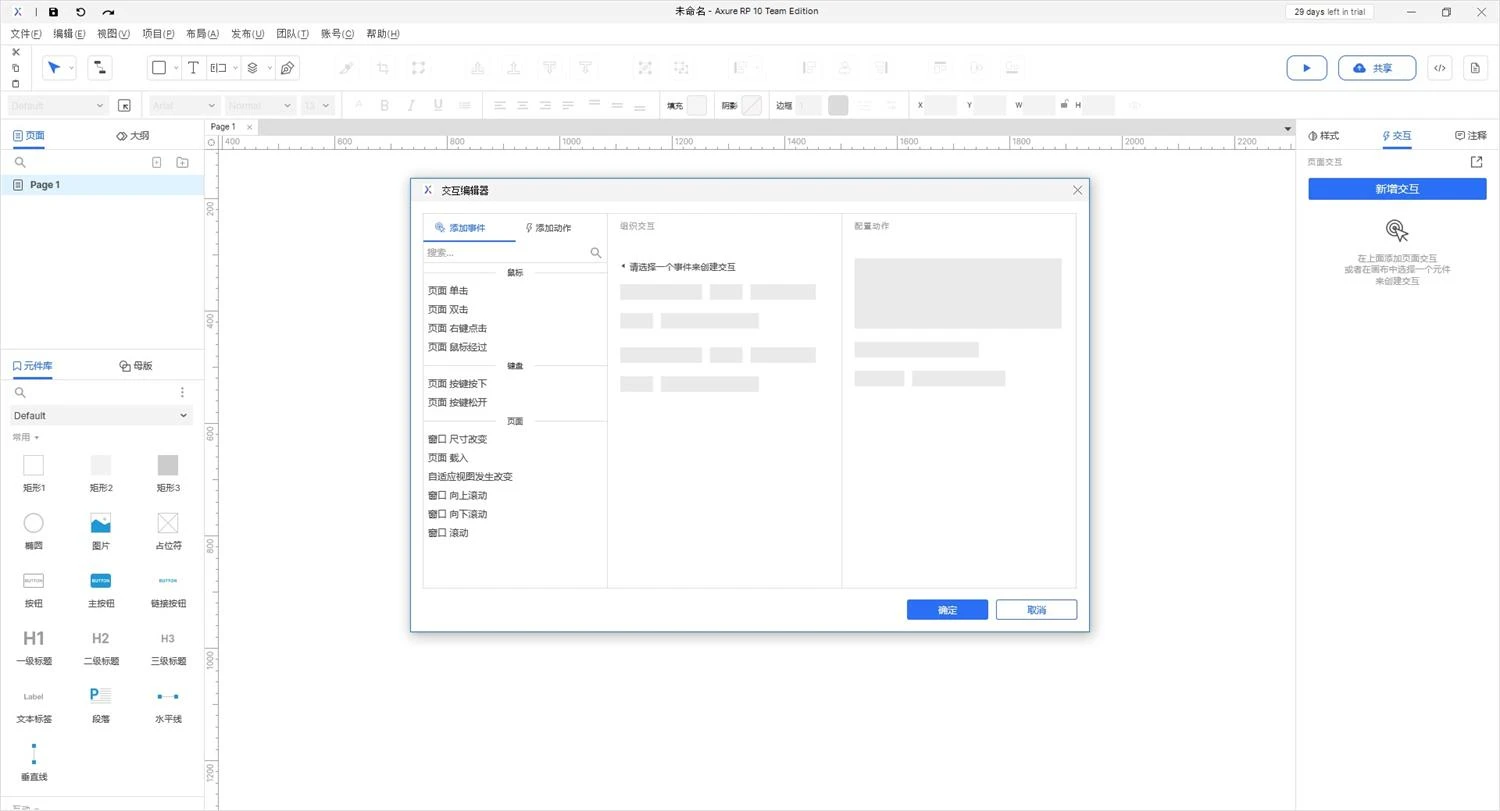Add the 主按钮 primary button widget
Viewport: 1500px width, 811px height.
pyautogui.click(x=101, y=588)
